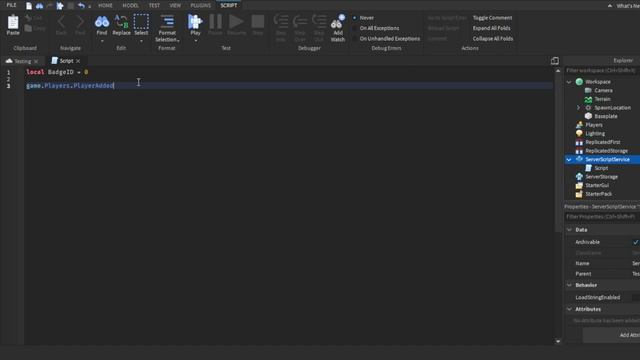Screen dimensions: 640x360
Task: Switch to the PLUGINS ribbon tab
Action: click(x=200, y=5)
